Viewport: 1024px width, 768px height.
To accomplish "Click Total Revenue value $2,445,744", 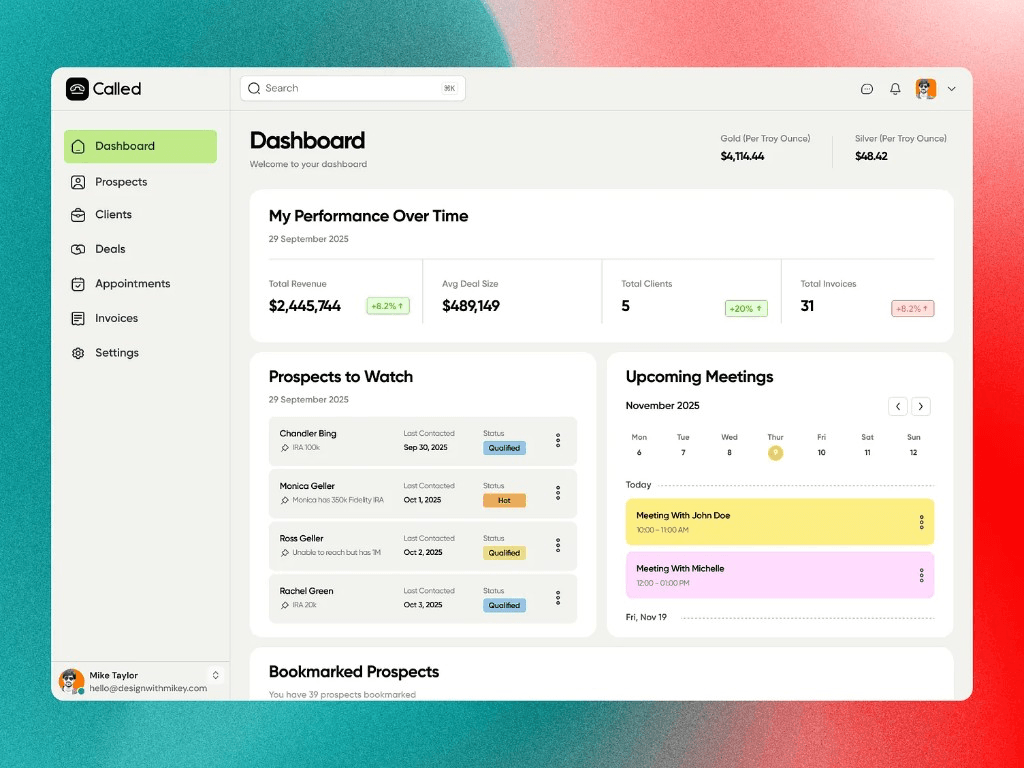I will [304, 306].
